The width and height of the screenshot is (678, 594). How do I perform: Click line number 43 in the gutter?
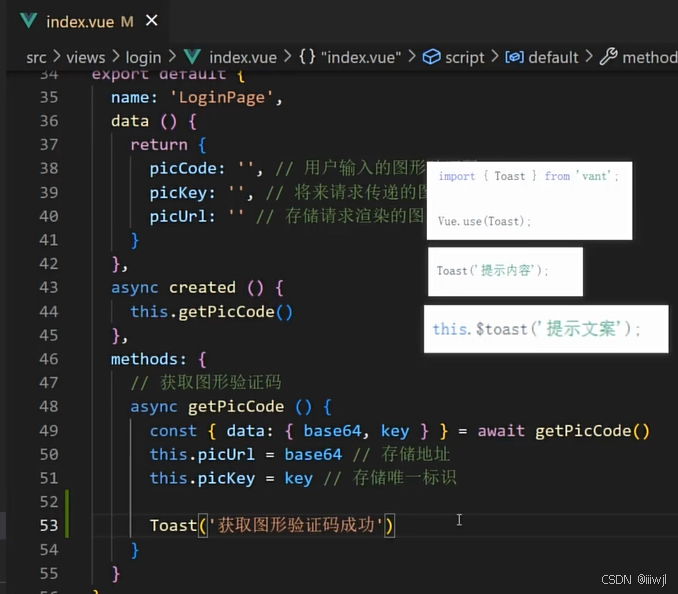coord(49,287)
